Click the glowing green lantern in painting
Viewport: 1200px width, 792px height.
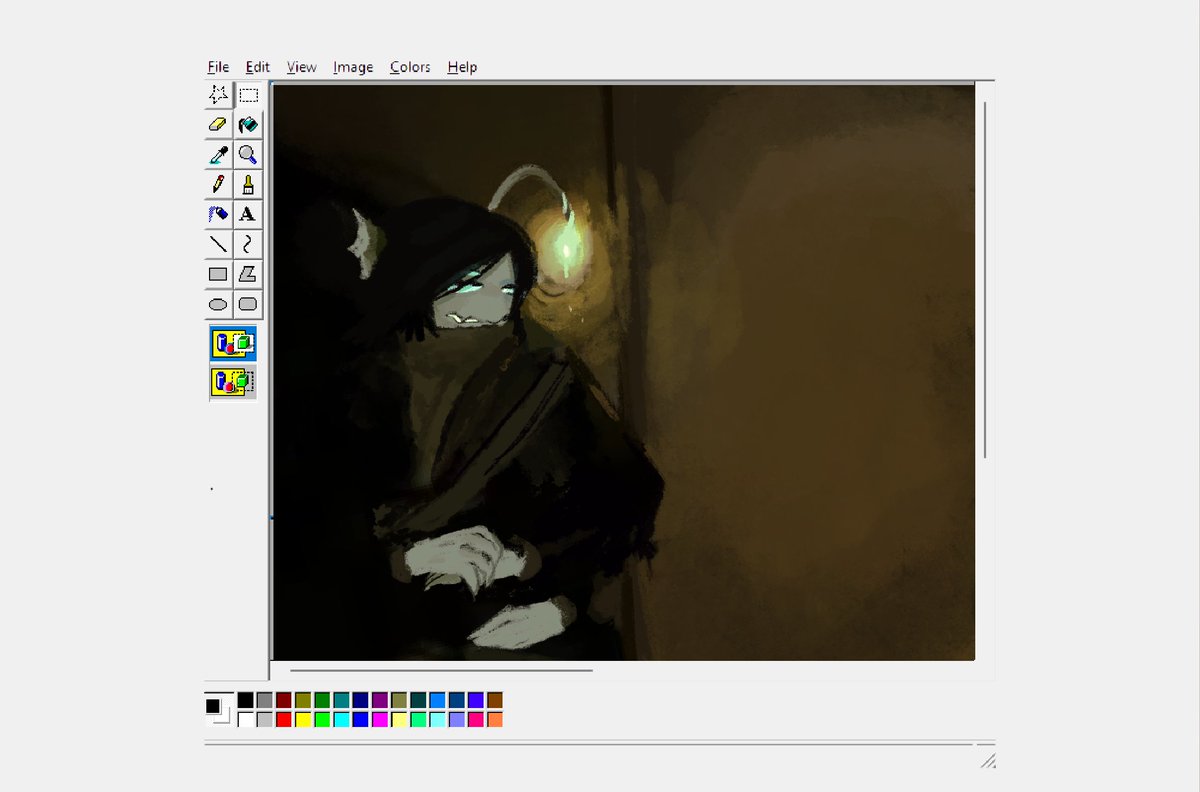565,250
